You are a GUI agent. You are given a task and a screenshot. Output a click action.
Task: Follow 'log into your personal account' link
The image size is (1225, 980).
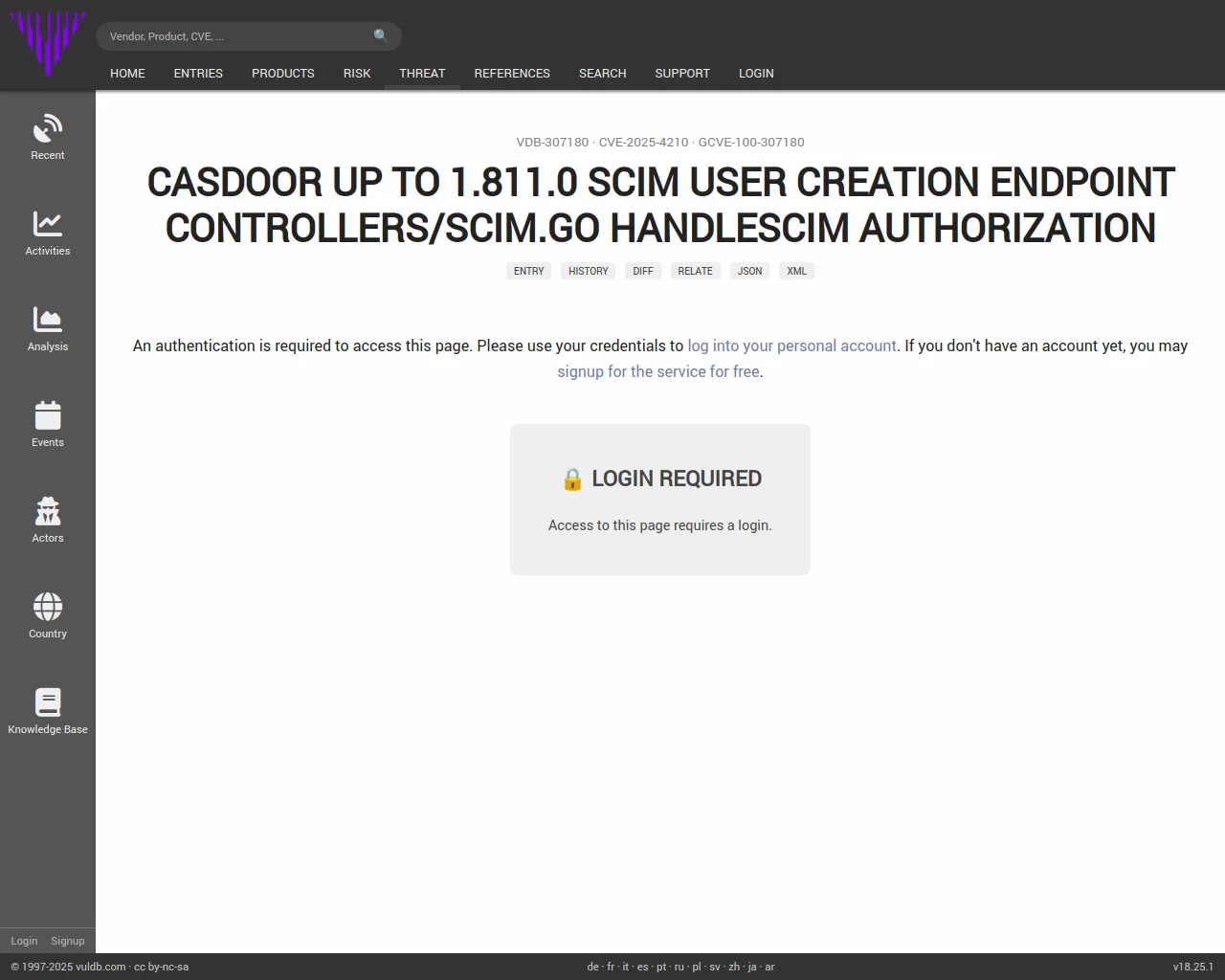click(792, 345)
